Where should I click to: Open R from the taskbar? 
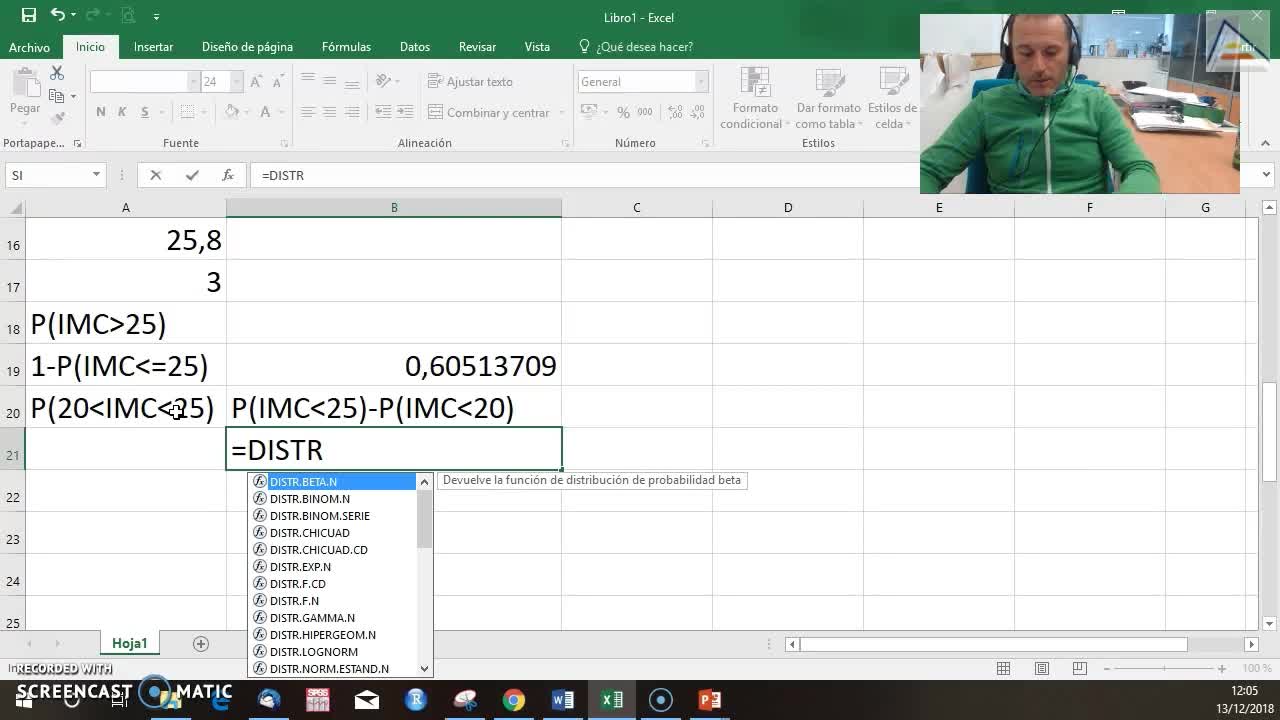tap(415, 700)
